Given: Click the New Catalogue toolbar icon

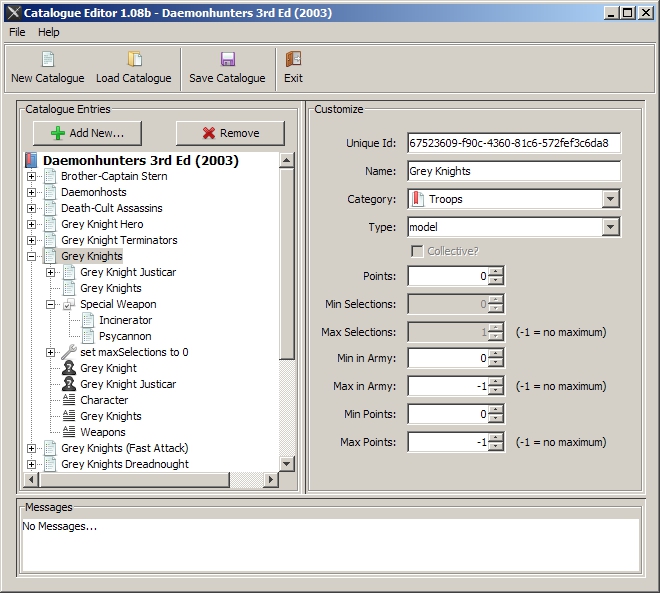Looking at the screenshot, I should coord(48,59).
